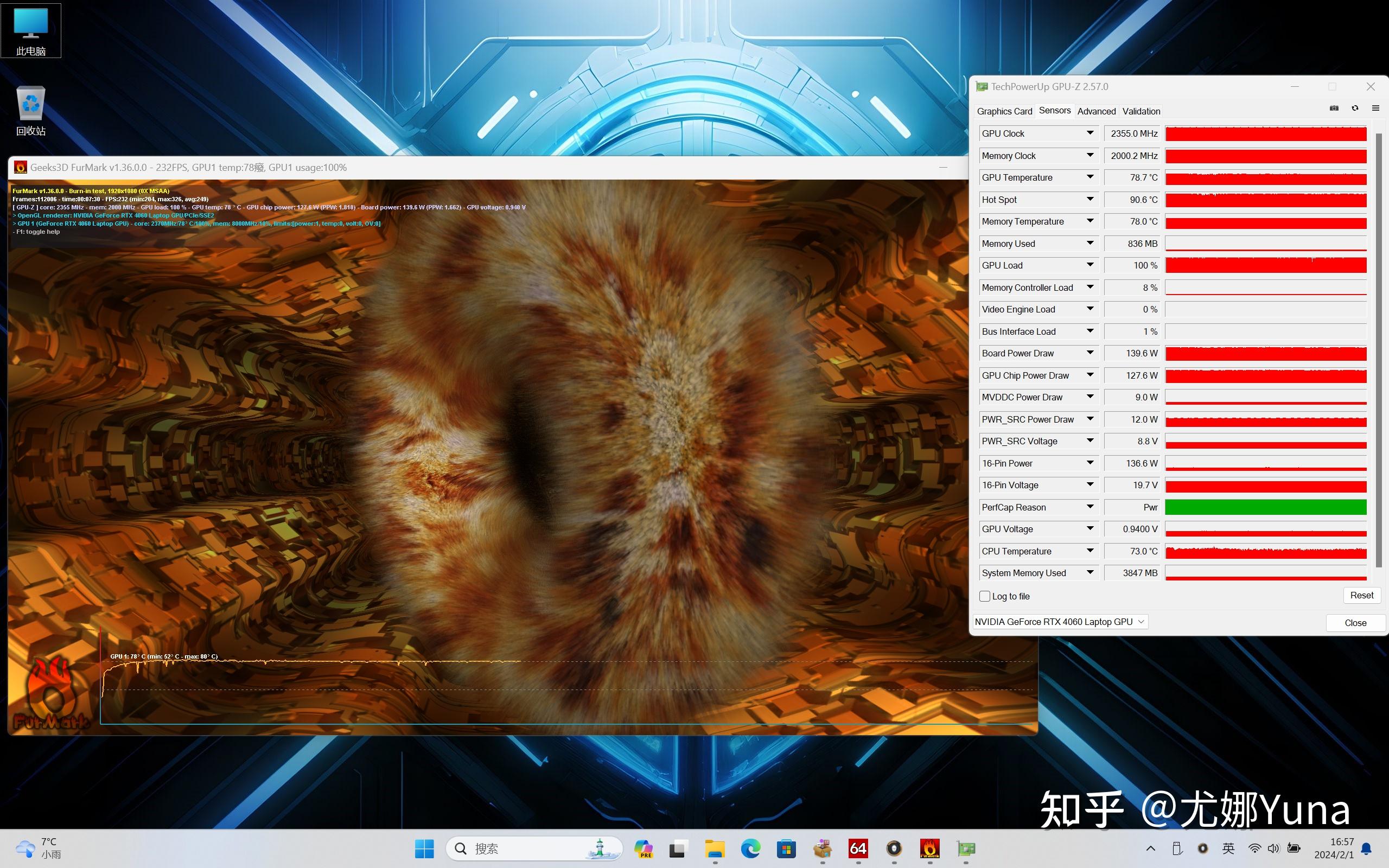This screenshot has width=1389, height=868.
Task: Select the Advanced tab in GPU-Z
Action: 1097,111
